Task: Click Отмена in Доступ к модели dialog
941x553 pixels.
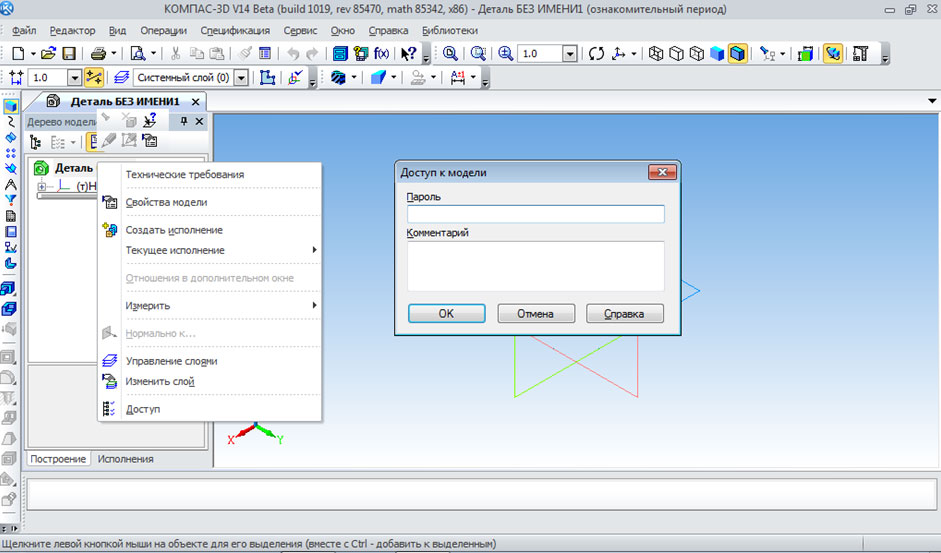Action: pyautogui.click(x=536, y=313)
